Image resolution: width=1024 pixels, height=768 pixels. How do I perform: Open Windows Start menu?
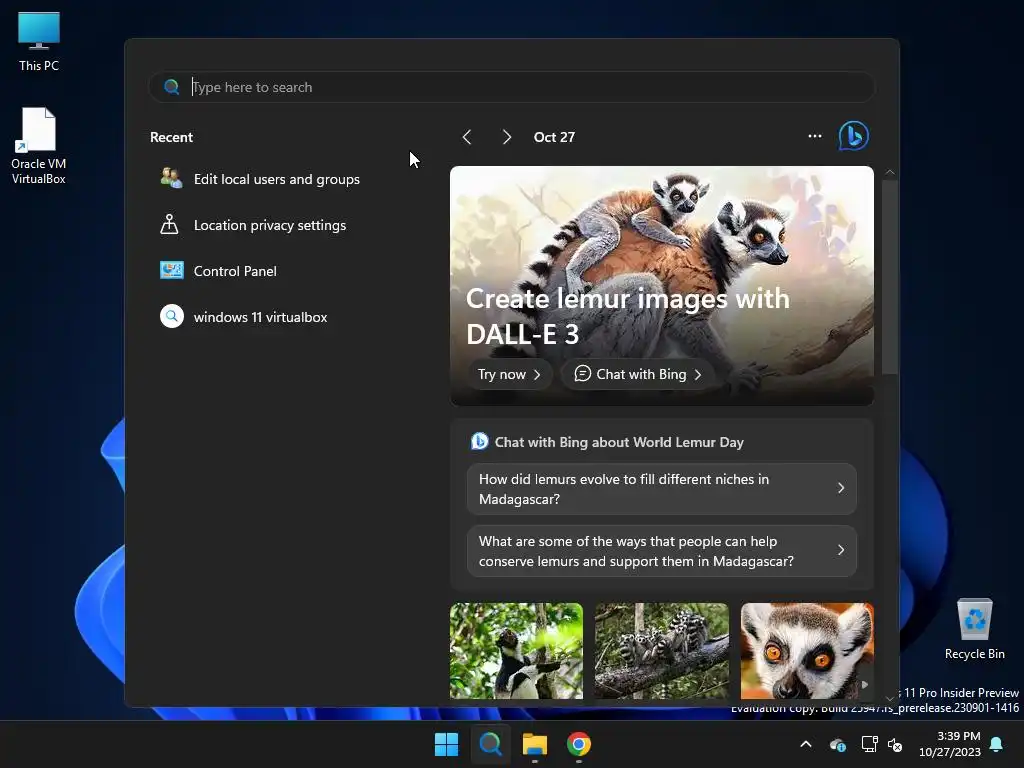coord(447,744)
